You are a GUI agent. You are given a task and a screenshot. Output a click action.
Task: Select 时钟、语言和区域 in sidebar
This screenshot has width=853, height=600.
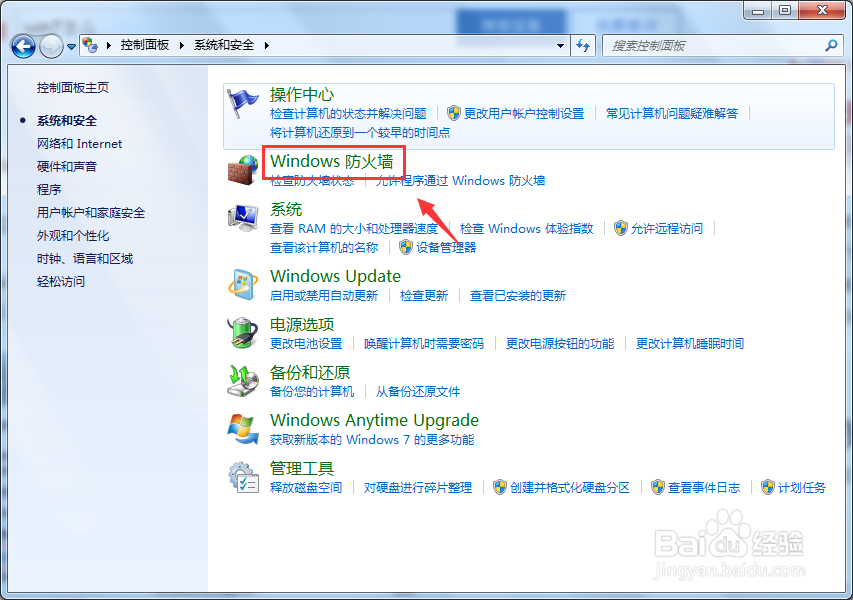pos(85,258)
